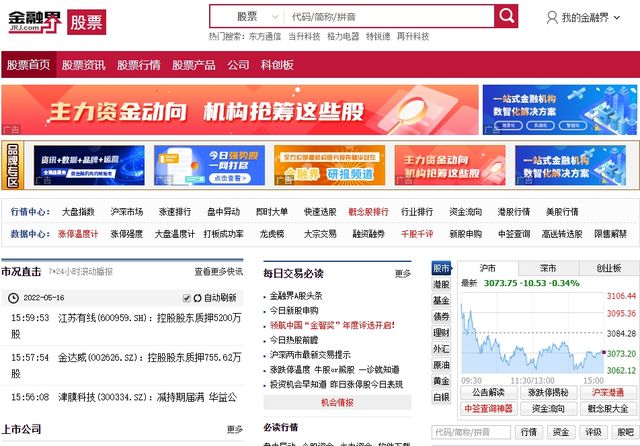Open the red 千股千评 link

point(417,234)
